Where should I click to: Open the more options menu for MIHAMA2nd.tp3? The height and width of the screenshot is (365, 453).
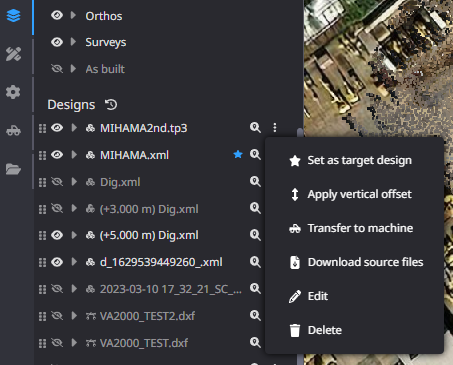click(x=275, y=128)
